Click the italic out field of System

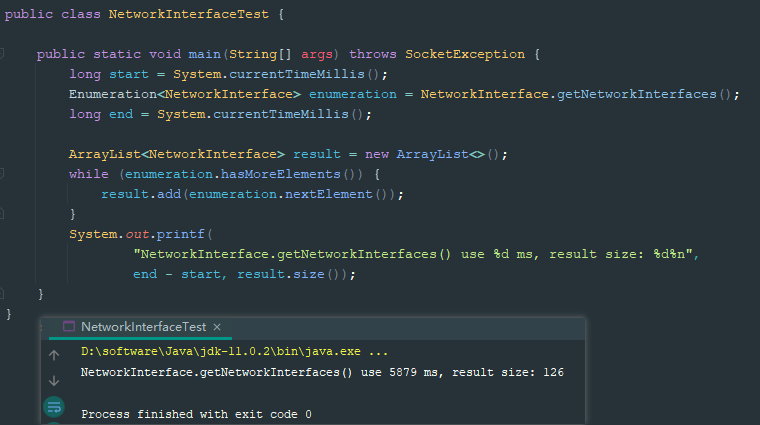click(x=137, y=234)
